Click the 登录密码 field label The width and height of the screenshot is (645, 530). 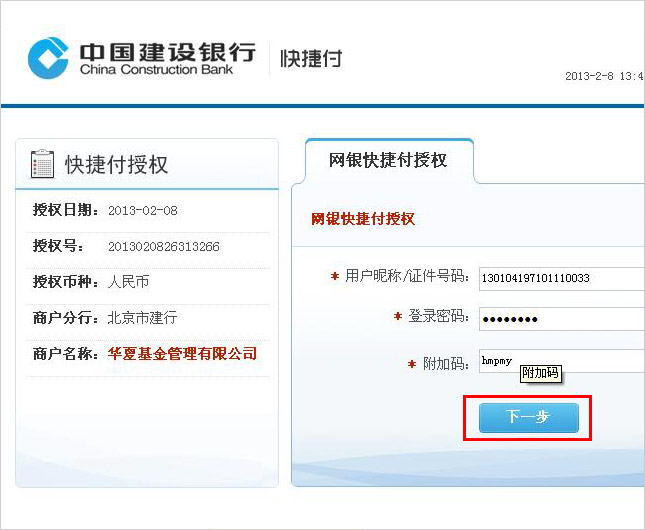coord(439,316)
